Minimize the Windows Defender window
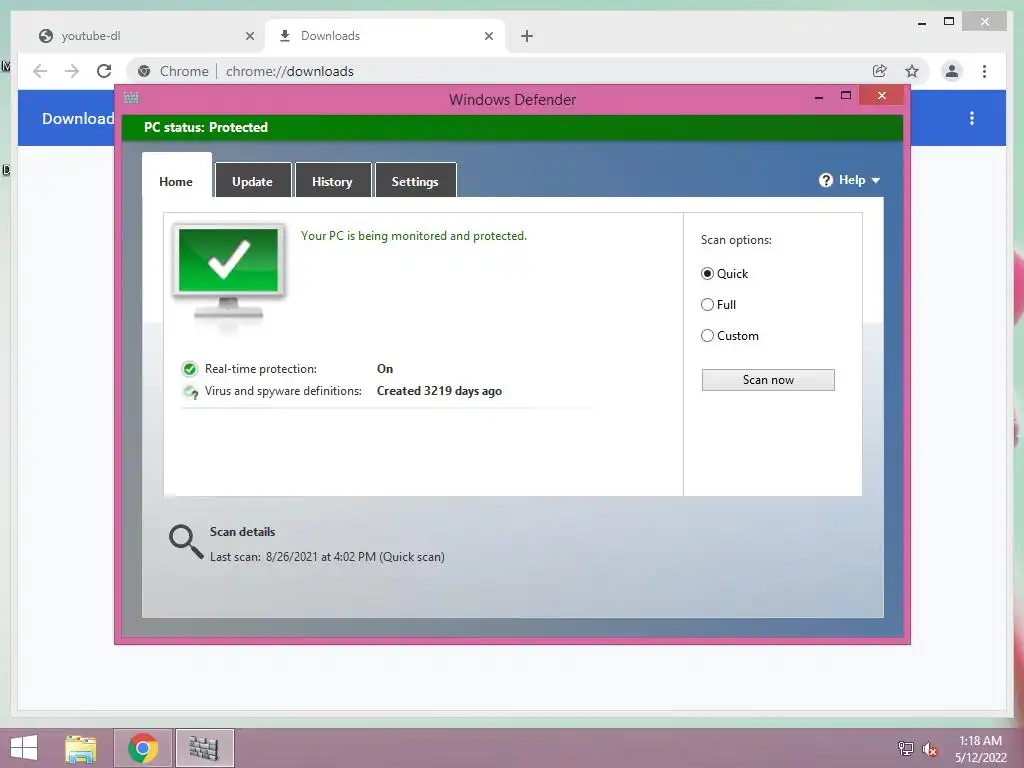1024x768 pixels. click(x=819, y=97)
